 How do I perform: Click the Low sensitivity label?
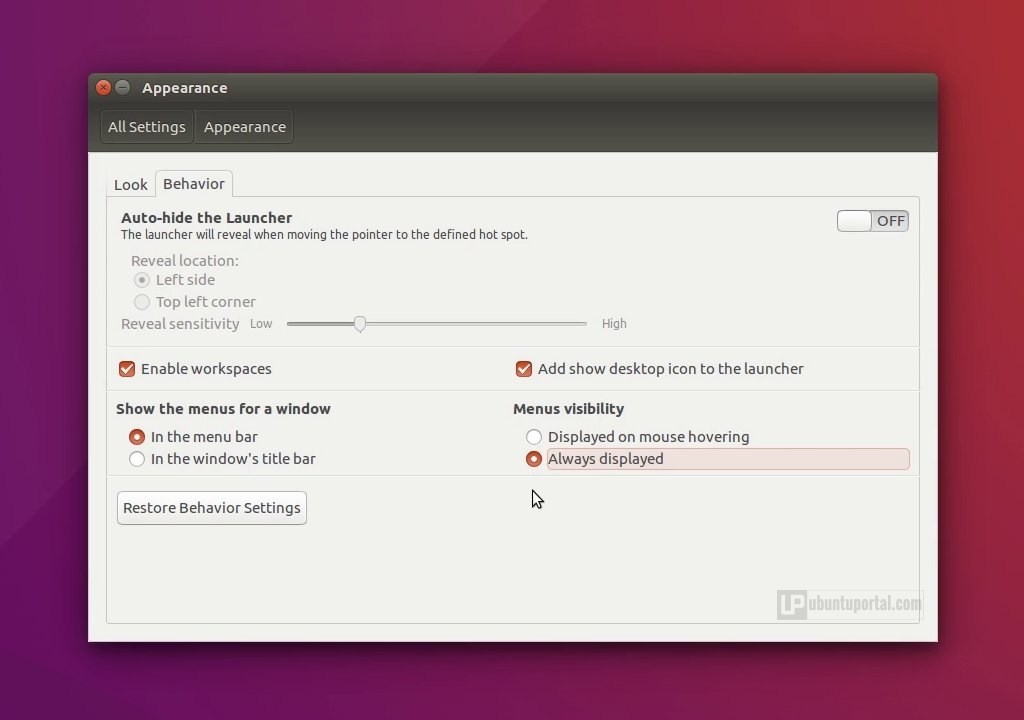point(261,323)
